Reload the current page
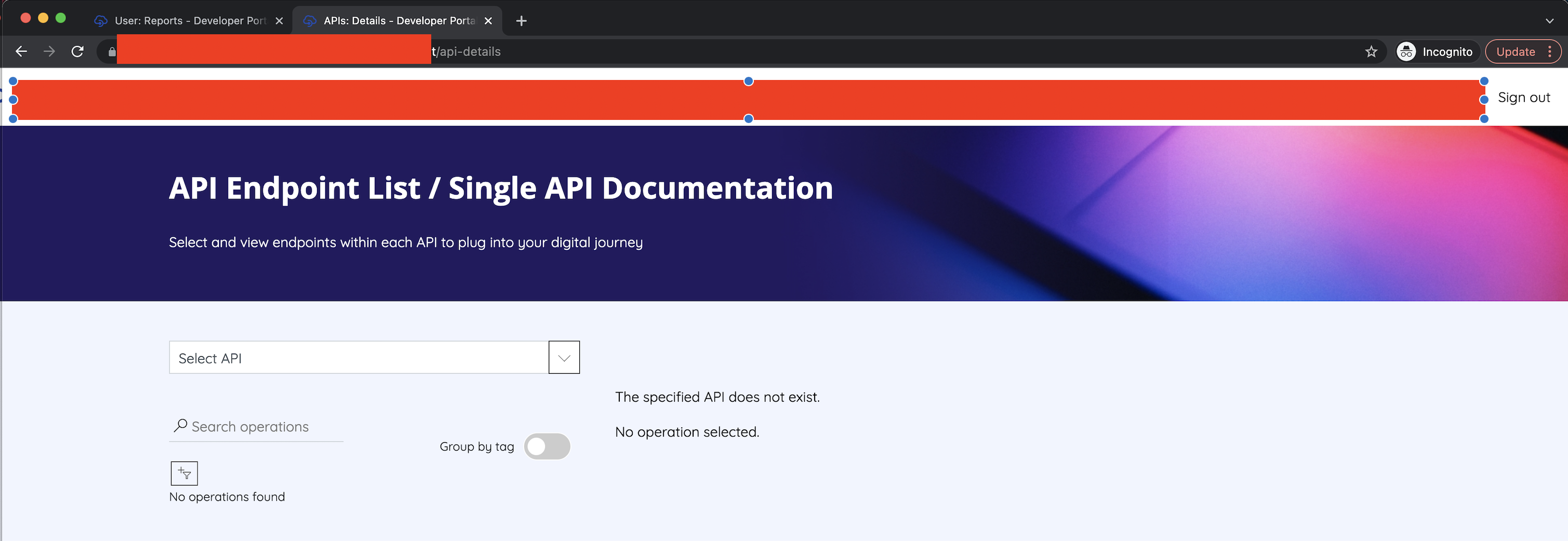1568x541 pixels. tap(77, 52)
